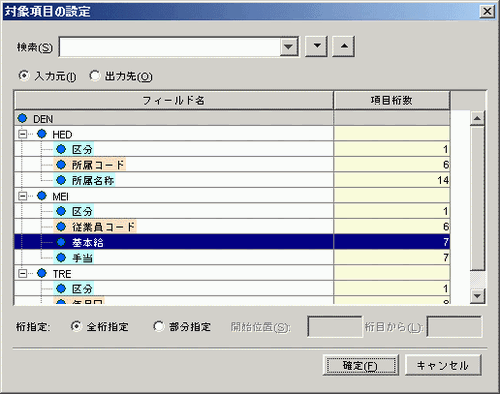This screenshot has width=500, height=394.
Task: Select the 出力先(O) radio button
Action: 95,76
